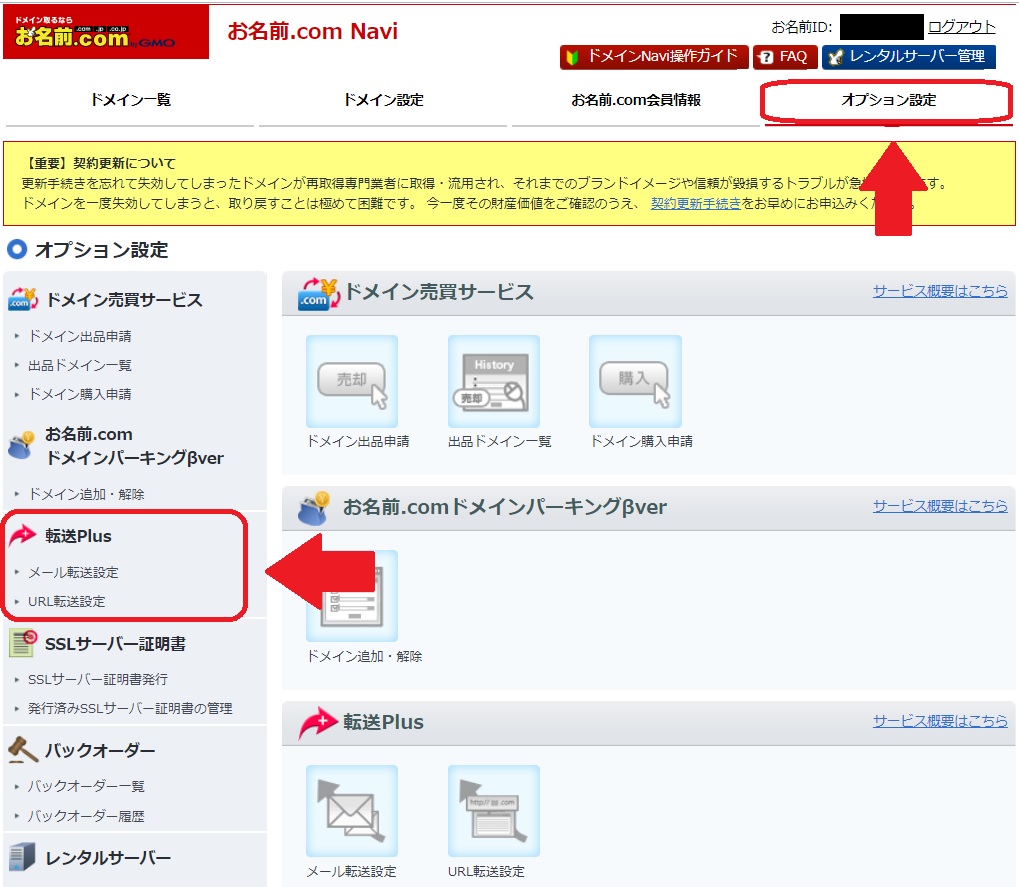Open sidebar URL転送設定 link
1019x887 pixels.
66,601
